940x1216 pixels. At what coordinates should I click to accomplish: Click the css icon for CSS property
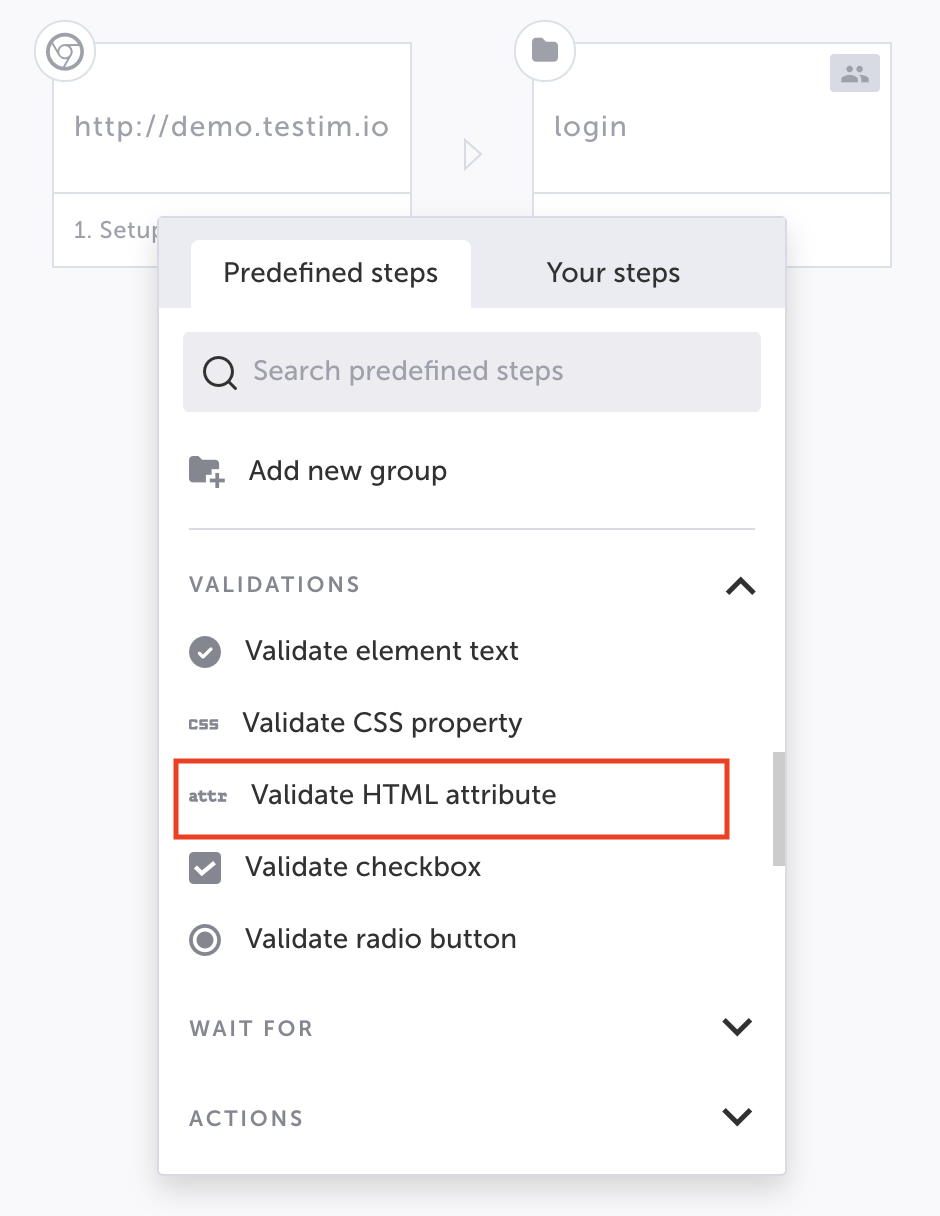203,724
